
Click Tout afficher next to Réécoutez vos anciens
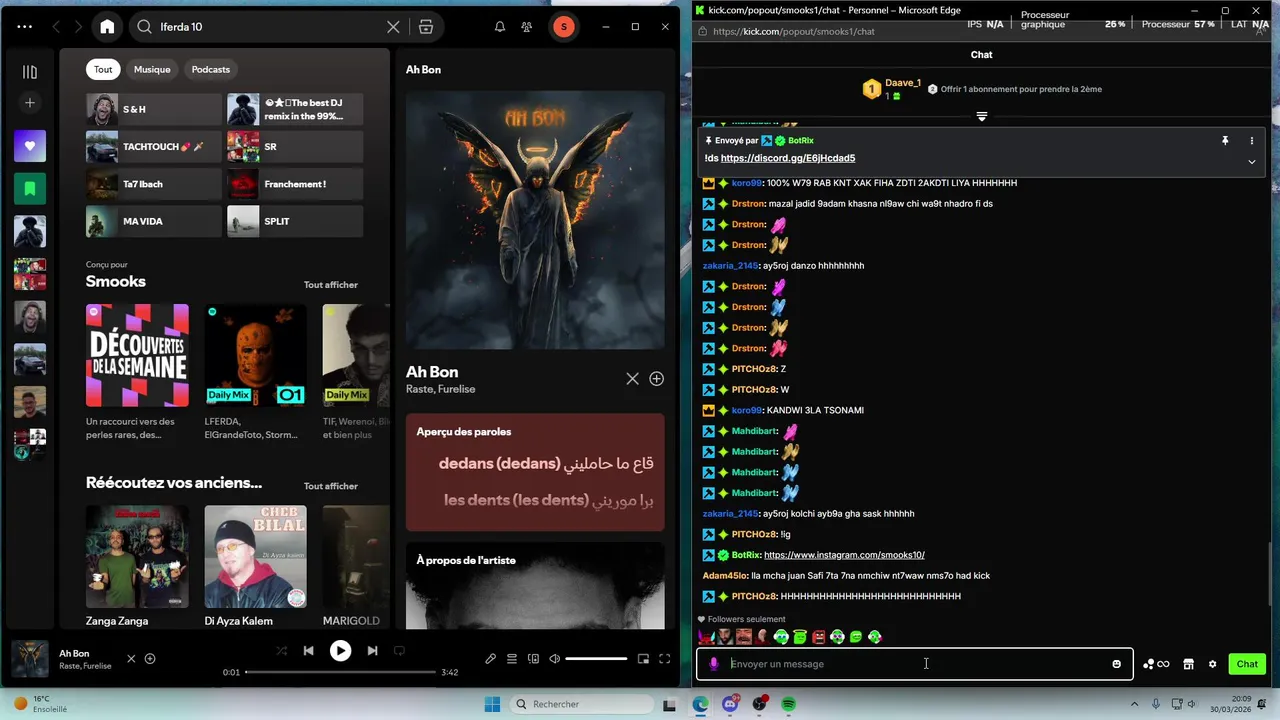coord(331,486)
